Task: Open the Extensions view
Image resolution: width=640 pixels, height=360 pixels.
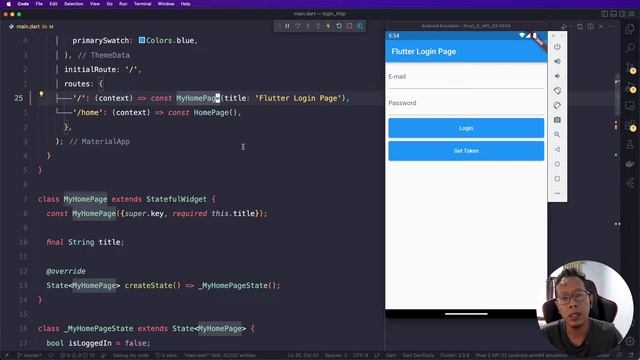Action: click(630, 125)
